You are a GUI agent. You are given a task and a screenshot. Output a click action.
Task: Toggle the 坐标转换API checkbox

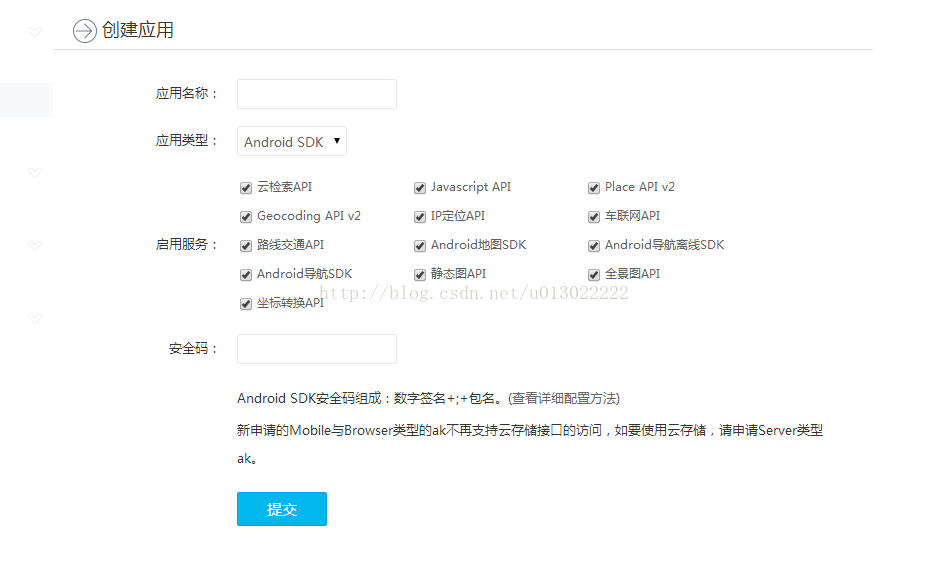click(246, 304)
